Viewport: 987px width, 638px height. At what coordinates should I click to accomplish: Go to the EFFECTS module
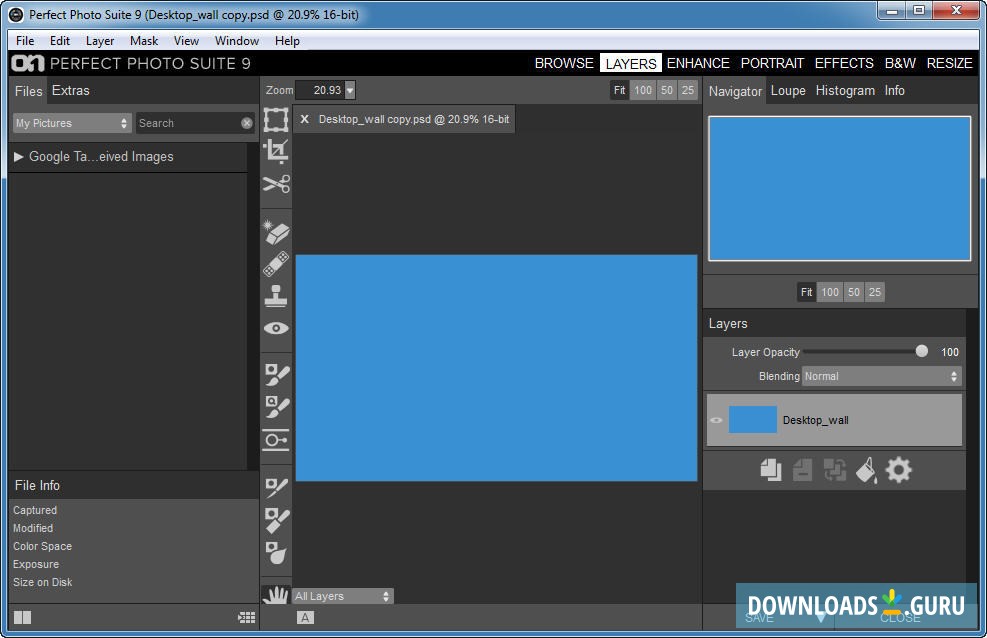coord(844,63)
